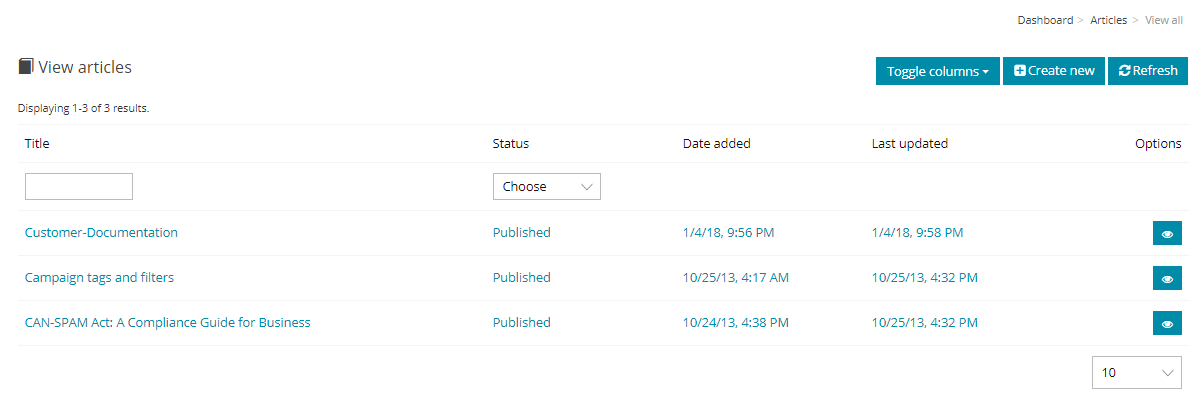The width and height of the screenshot is (1195, 416).
Task: Focus the Title filter input field
Action: click(x=79, y=187)
